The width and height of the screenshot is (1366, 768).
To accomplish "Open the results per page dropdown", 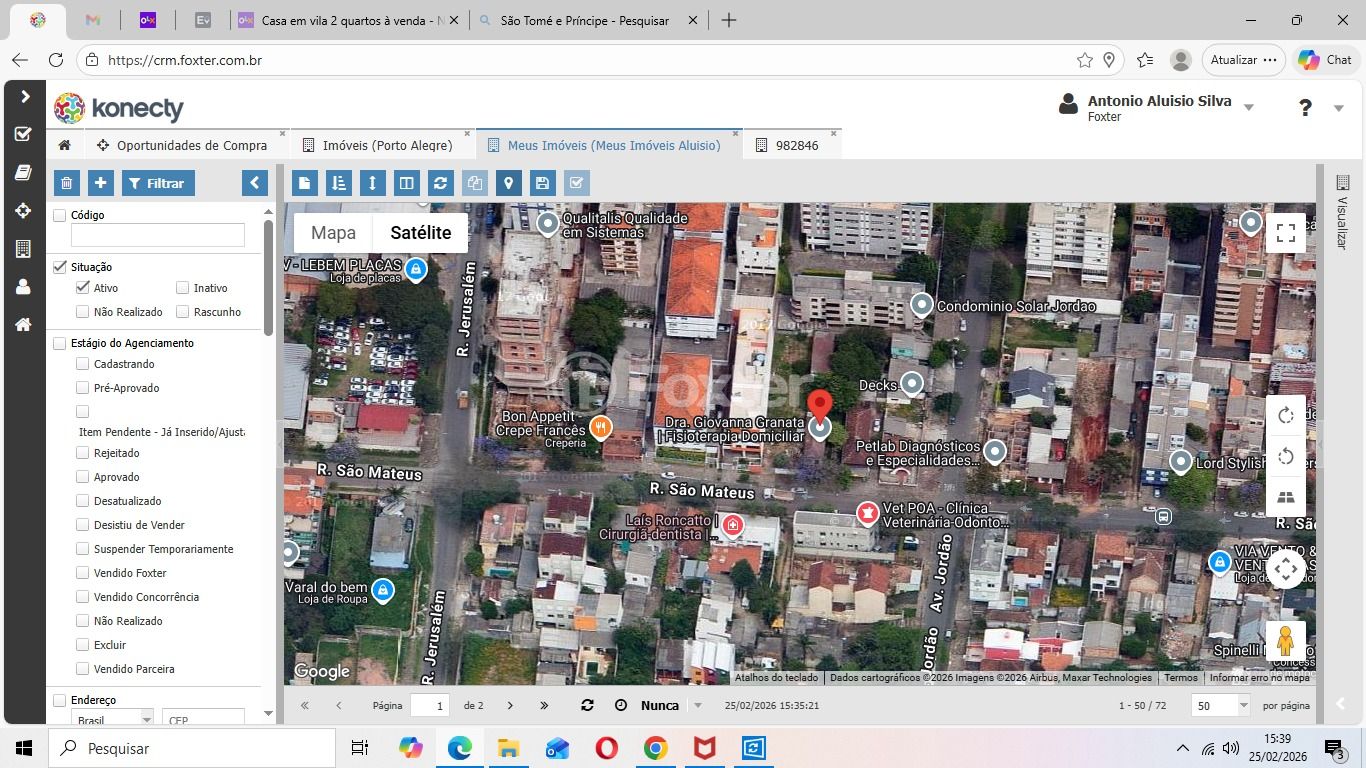I will [x=1243, y=706].
